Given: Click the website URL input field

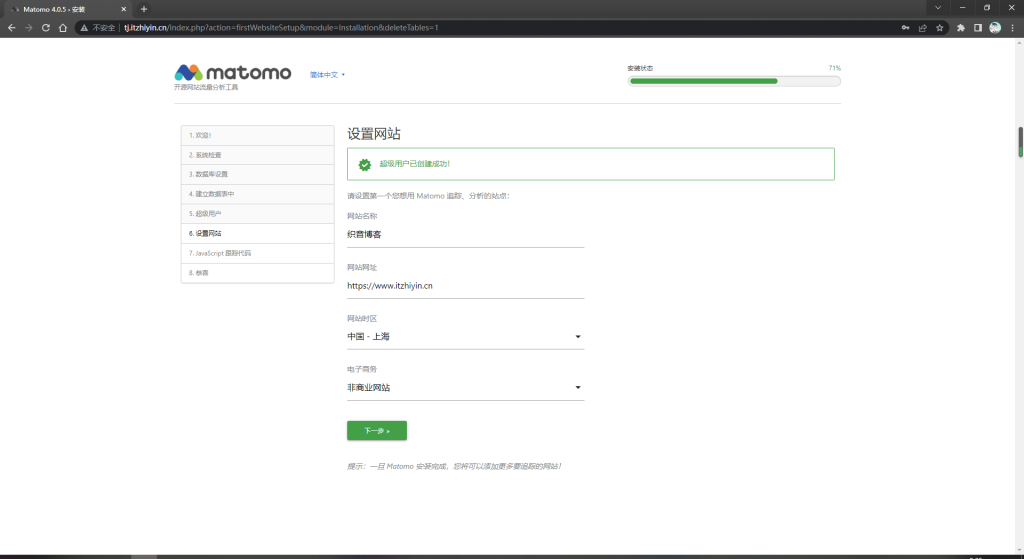Looking at the screenshot, I should tap(465, 286).
